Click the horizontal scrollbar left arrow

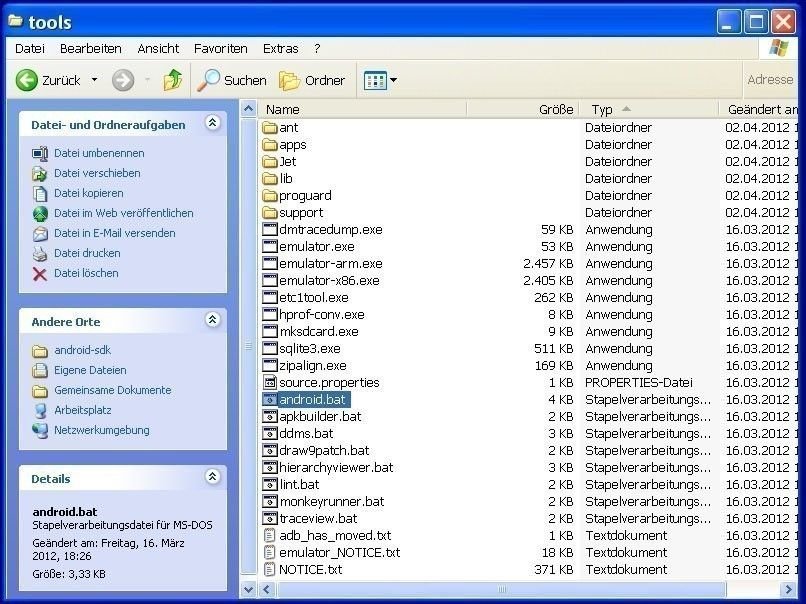click(266, 589)
